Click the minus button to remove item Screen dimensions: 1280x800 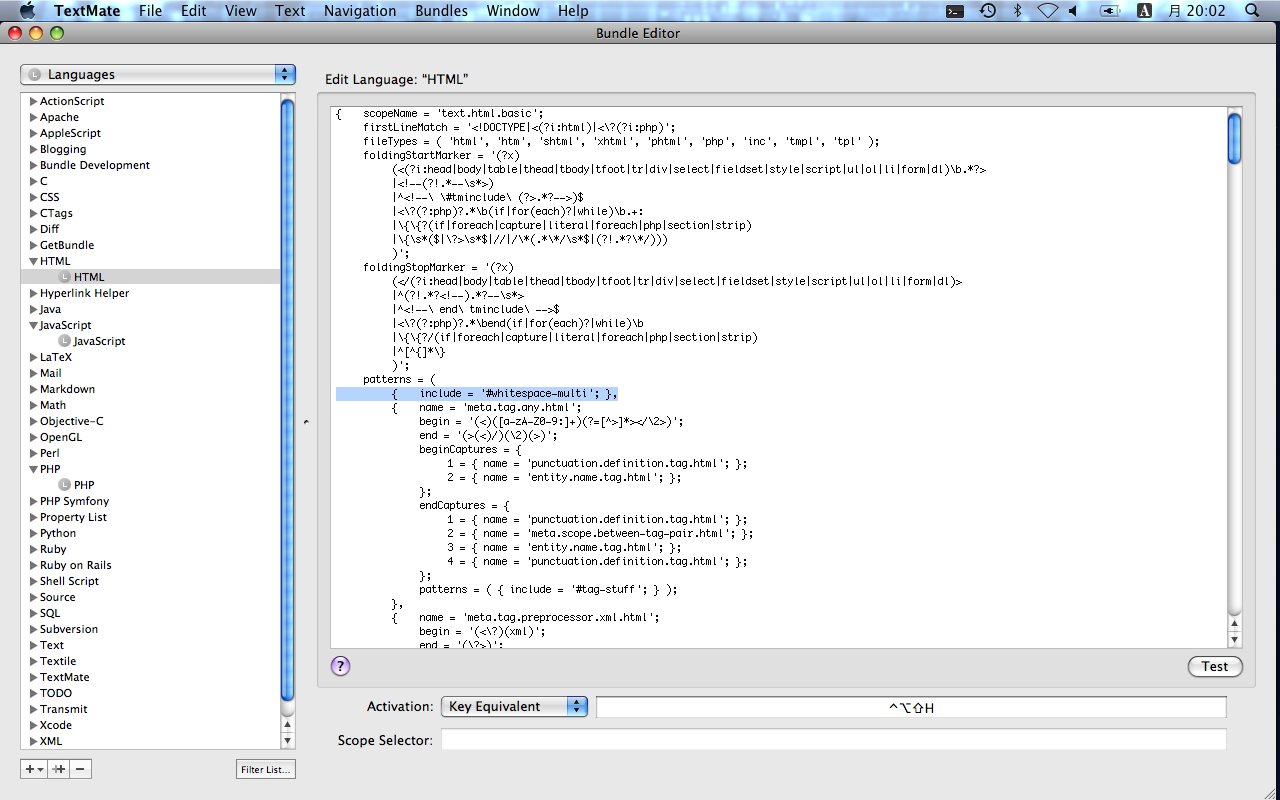pos(81,769)
